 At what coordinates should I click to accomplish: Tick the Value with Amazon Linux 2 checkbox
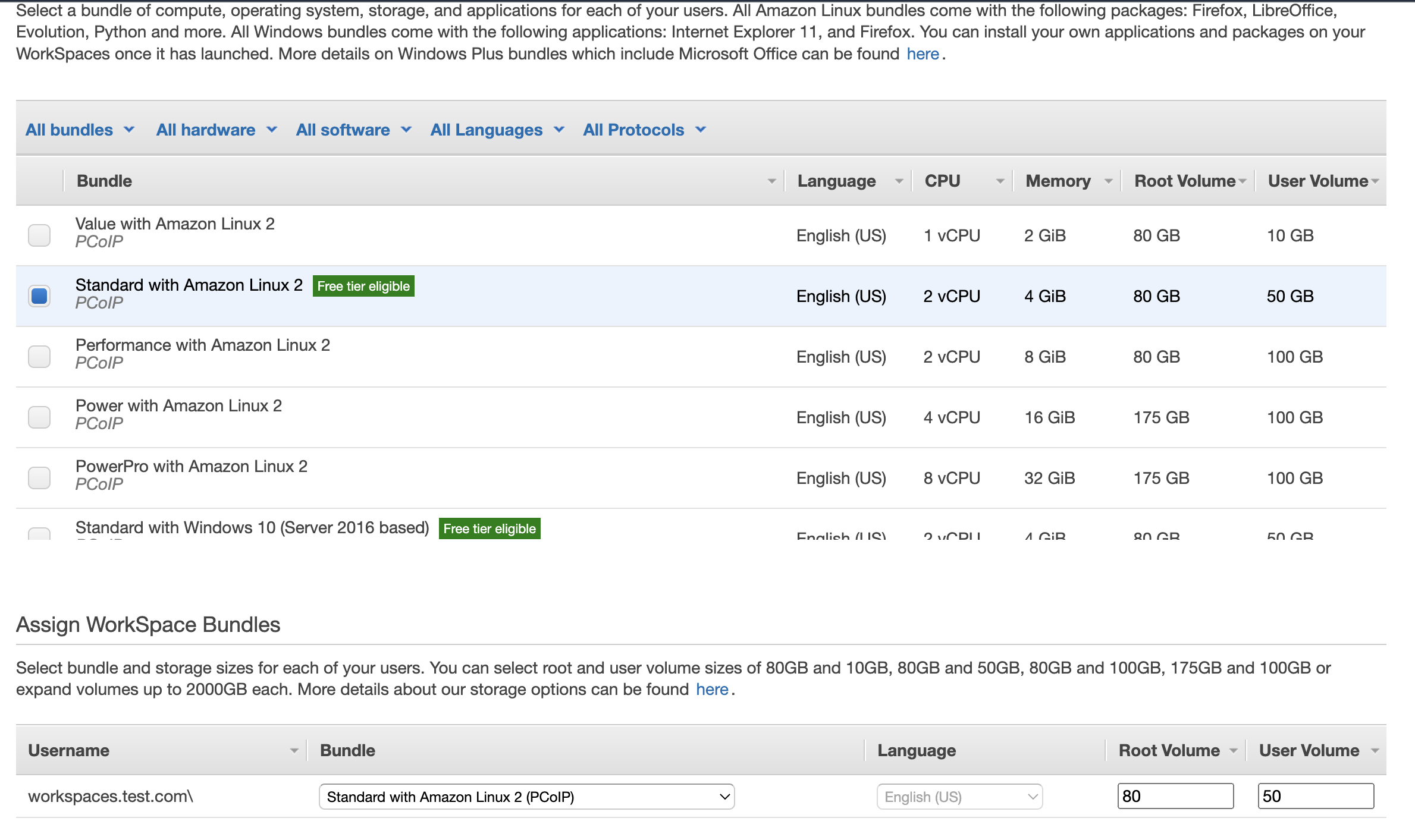pyautogui.click(x=39, y=235)
